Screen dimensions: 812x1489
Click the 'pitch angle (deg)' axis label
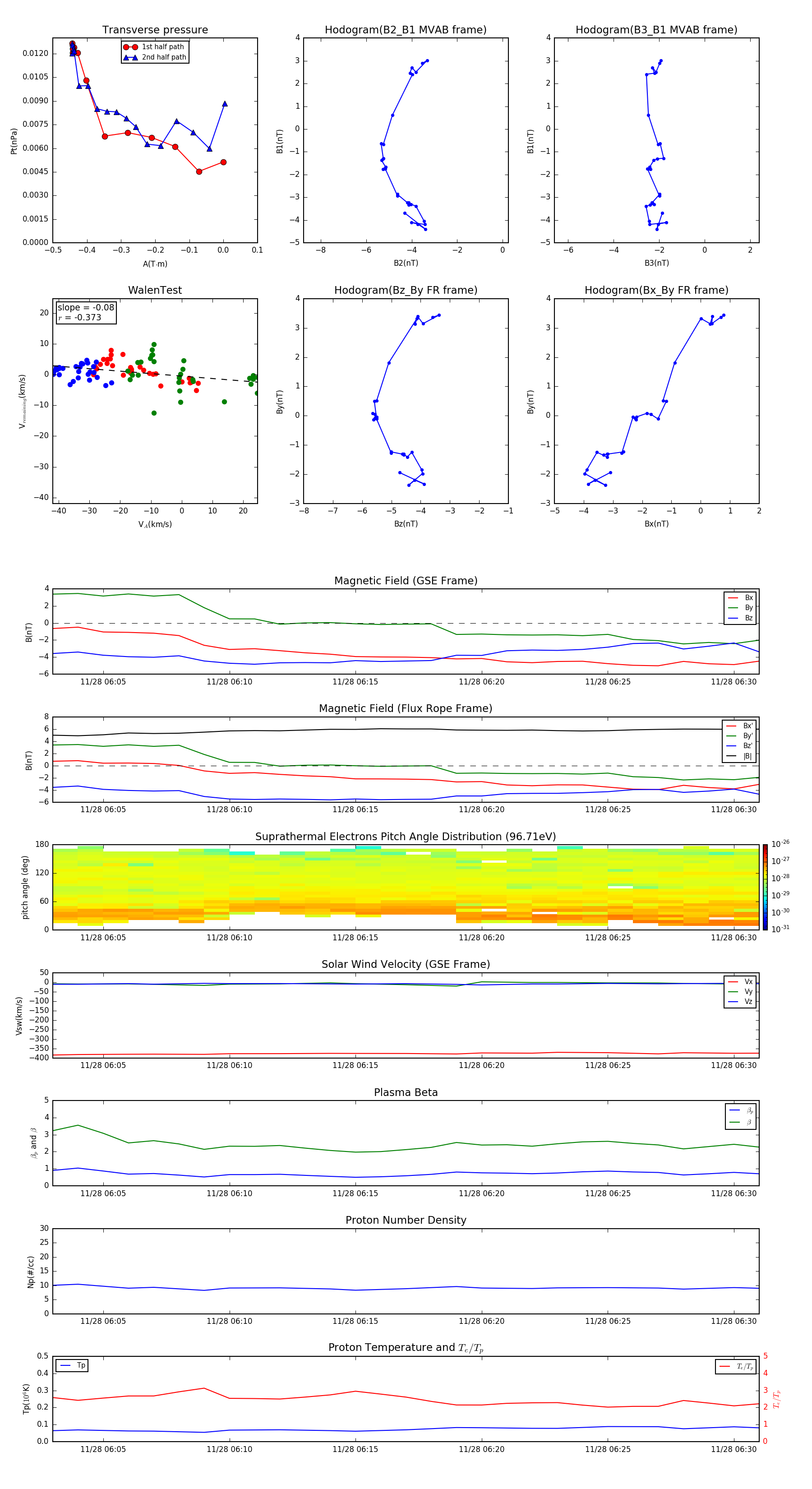25,887
